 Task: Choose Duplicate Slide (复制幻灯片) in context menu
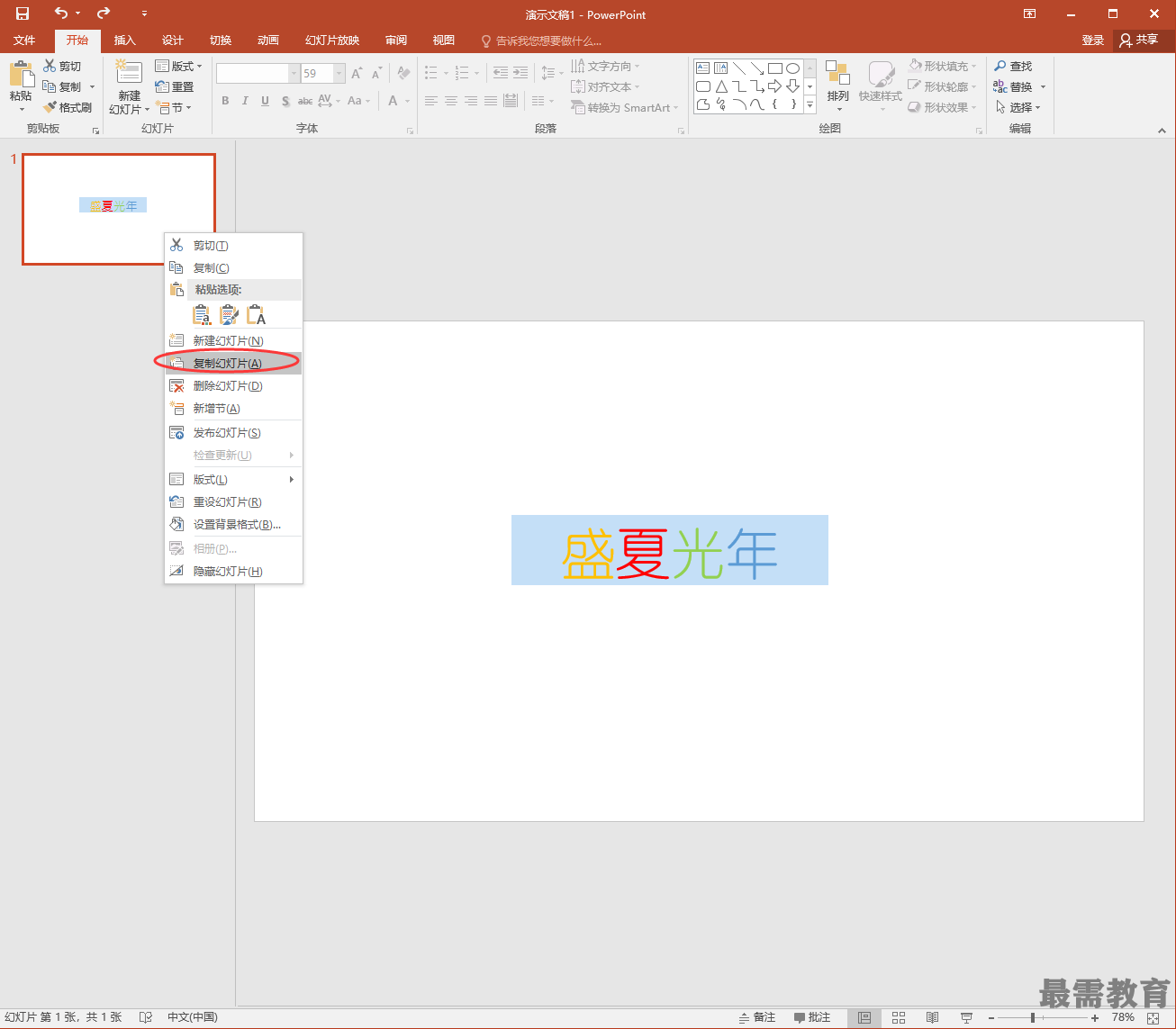[233, 363]
